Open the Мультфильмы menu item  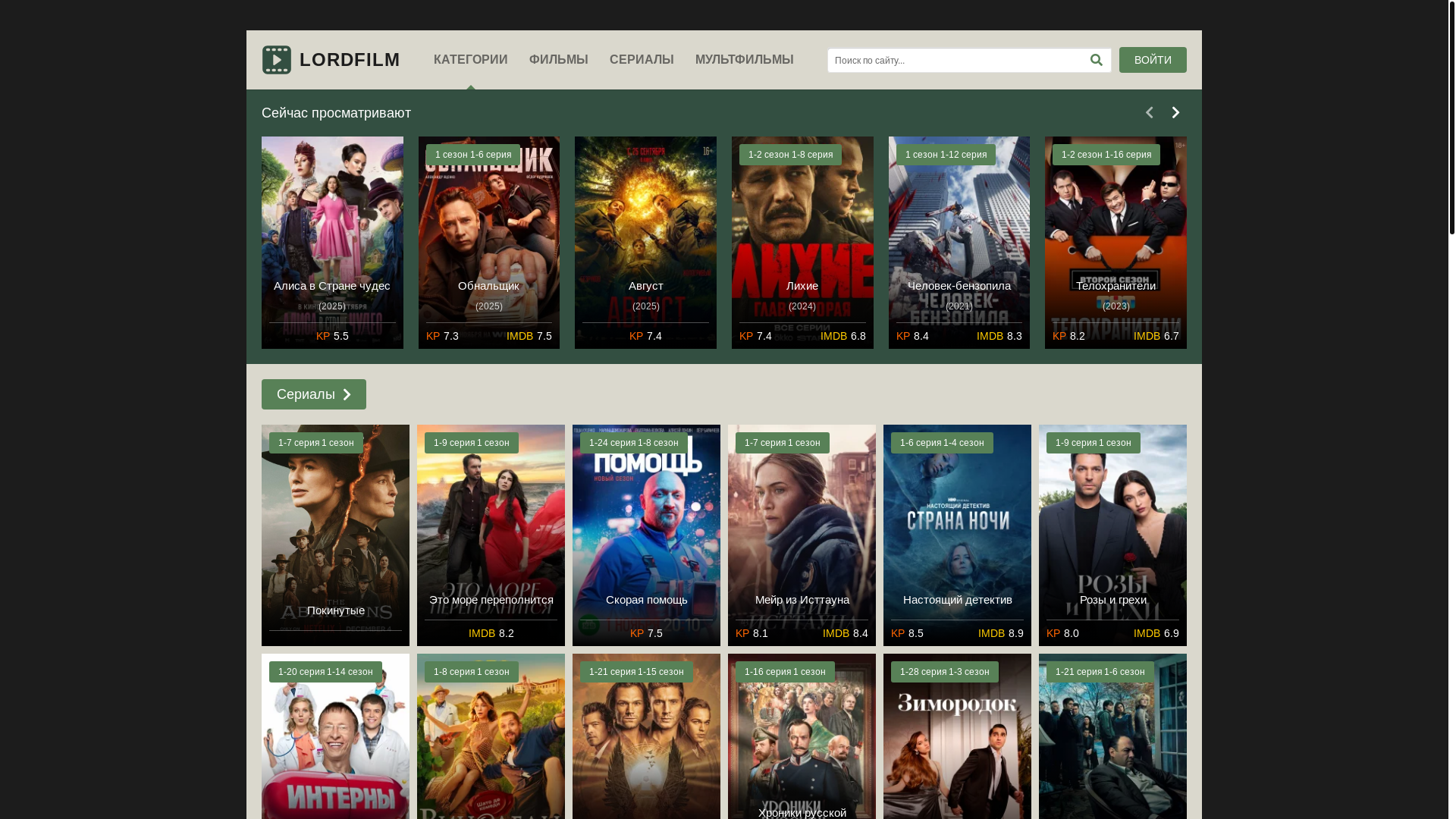click(744, 60)
